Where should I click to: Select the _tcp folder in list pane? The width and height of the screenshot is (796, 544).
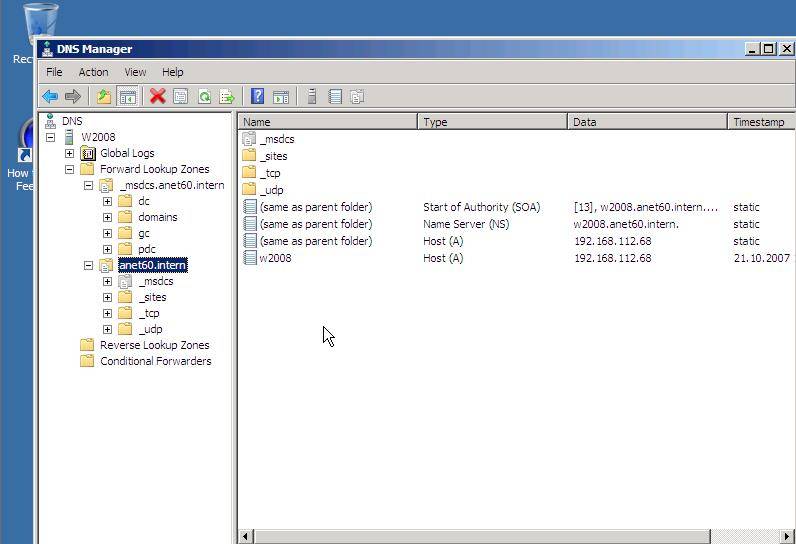click(270, 173)
